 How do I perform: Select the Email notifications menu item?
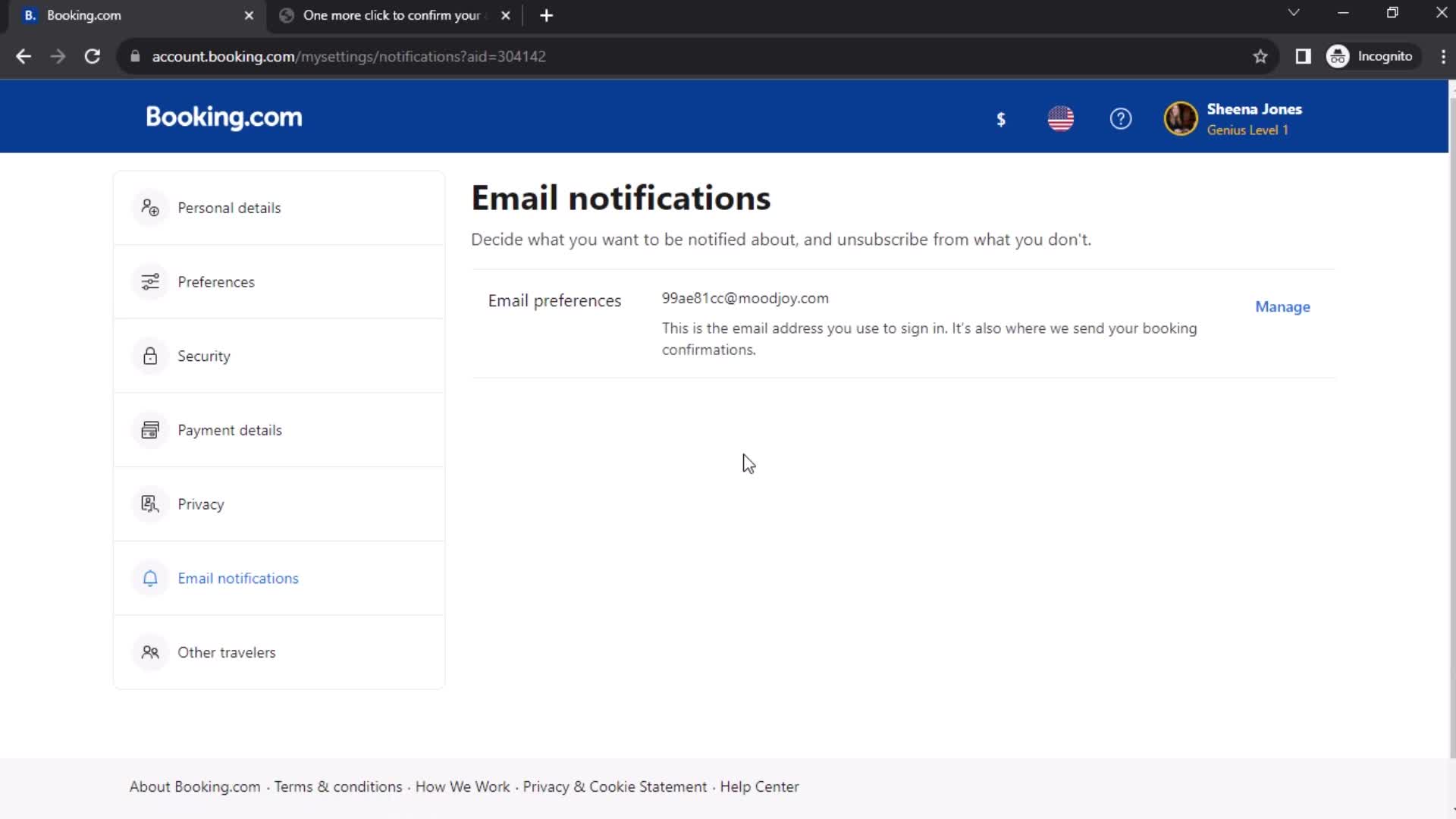pyautogui.click(x=238, y=578)
